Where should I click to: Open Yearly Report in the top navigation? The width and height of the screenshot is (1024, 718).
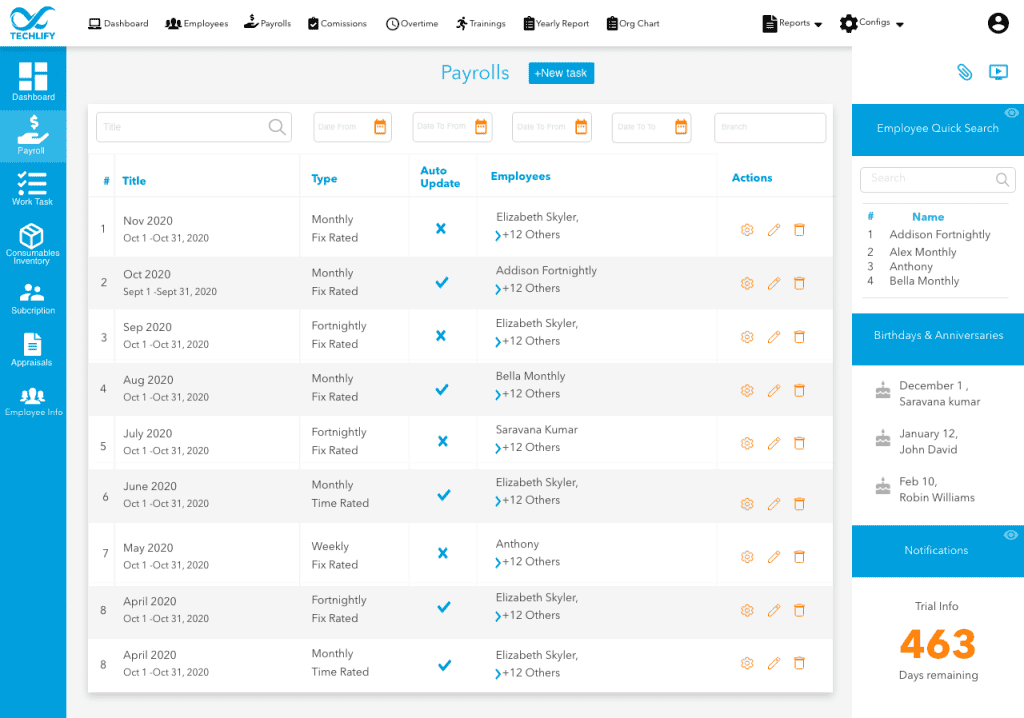(x=556, y=24)
